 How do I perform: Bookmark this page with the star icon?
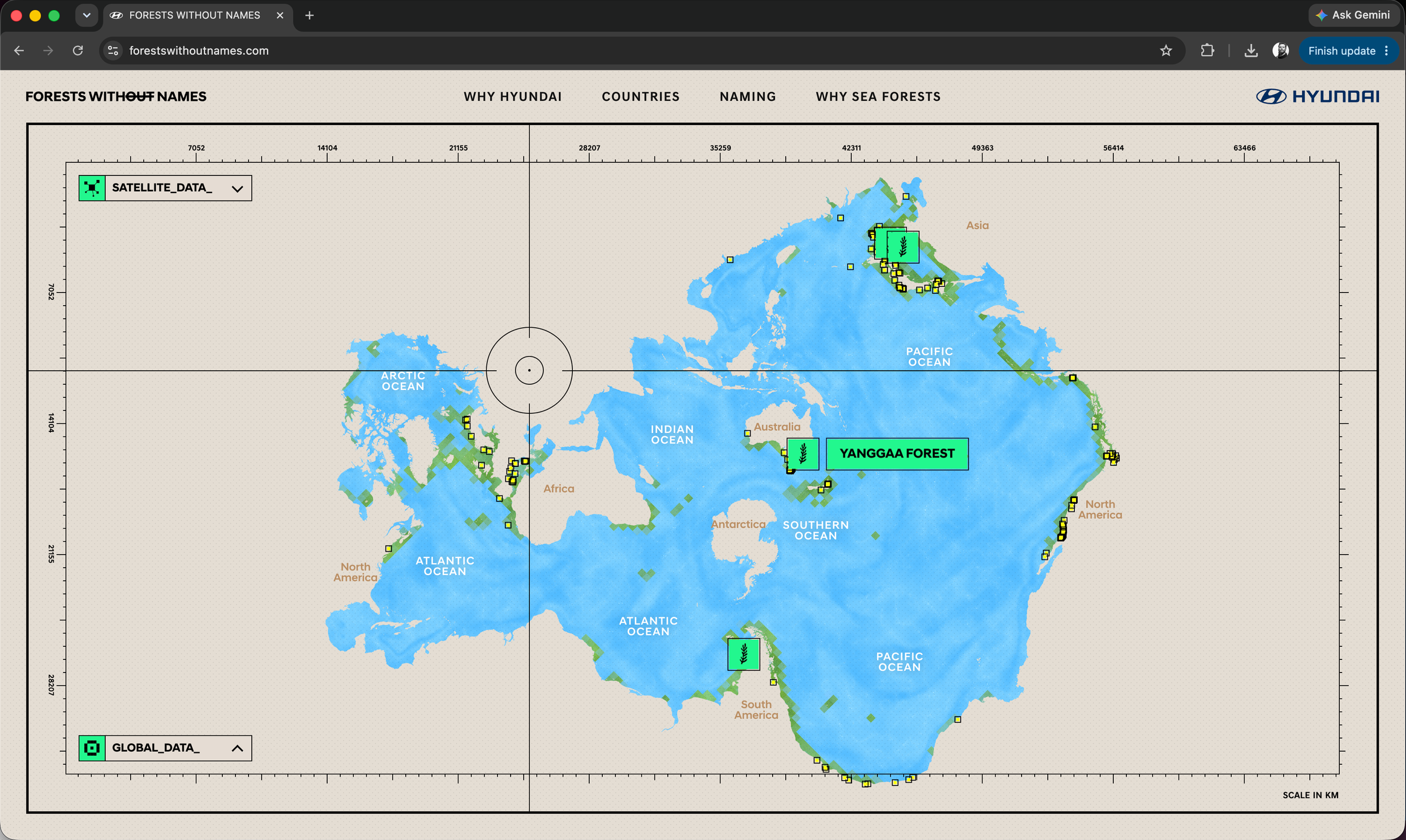pos(1166,51)
